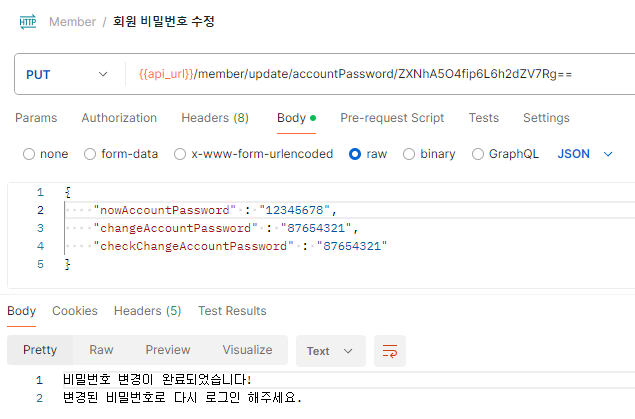The image size is (635, 419).
Task: Select the response Body tab
Action: click(x=21, y=311)
